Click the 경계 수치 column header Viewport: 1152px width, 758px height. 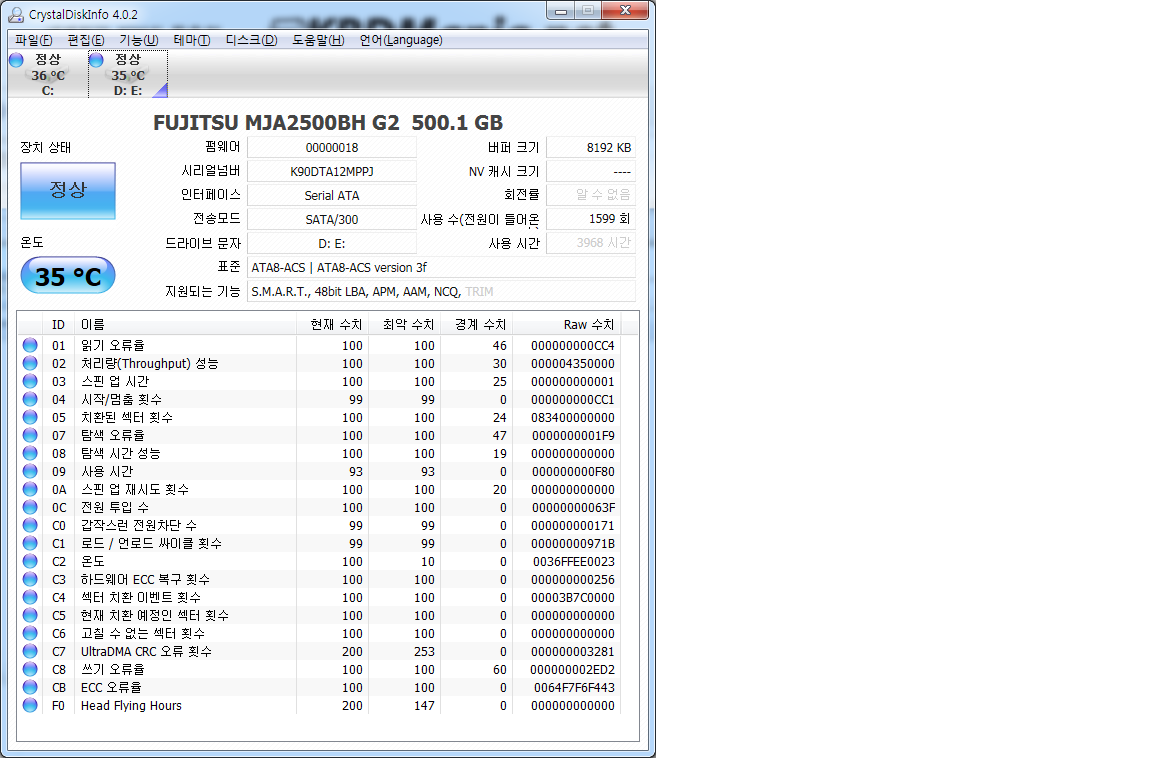point(476,324)
